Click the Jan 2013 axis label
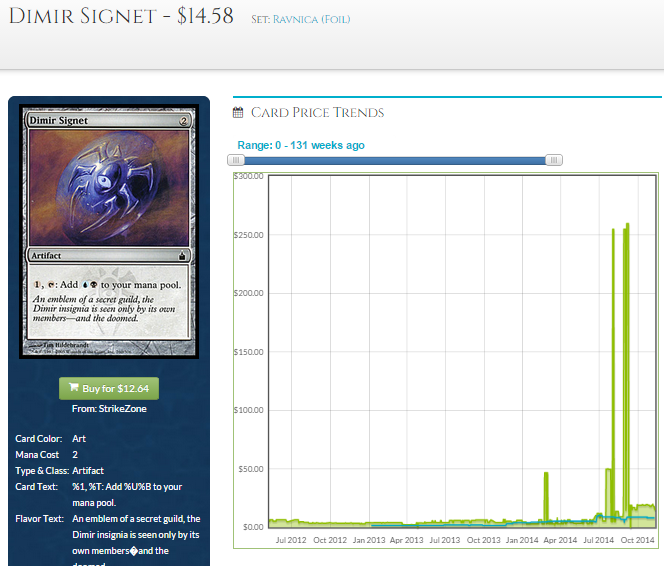The width and height of the screenshot is (664, 566). [369, 540]
